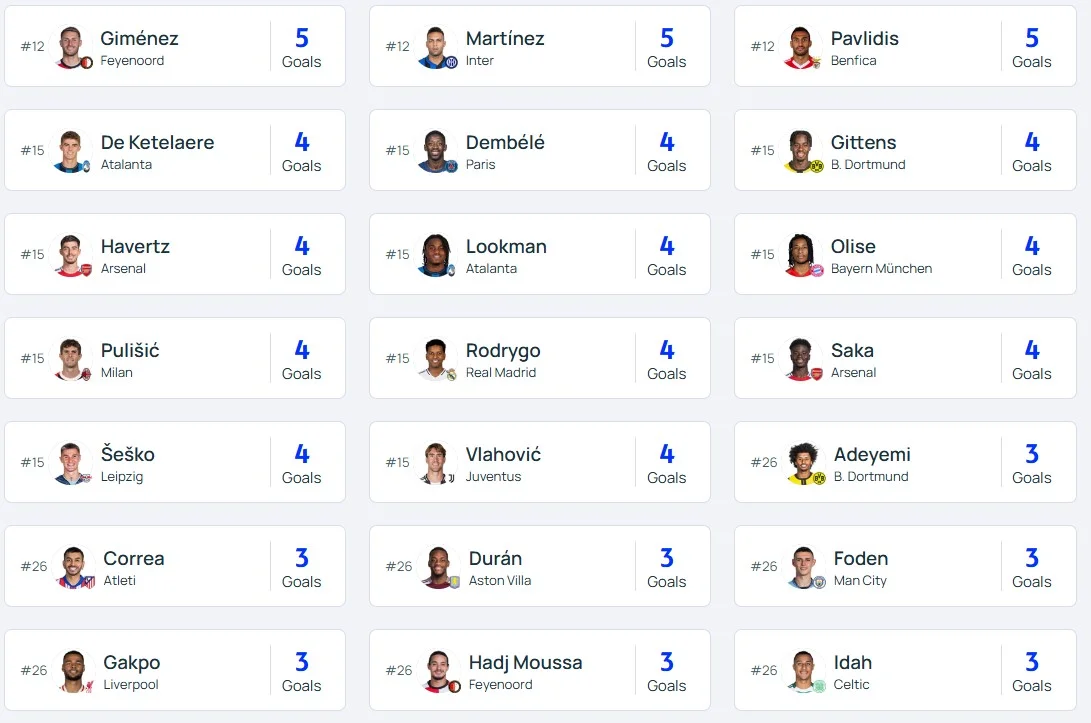The width and height of the screenshot is (1091, 723).
Task: Open the De Ketelaere name link
Action: click(x=157, y=143)
